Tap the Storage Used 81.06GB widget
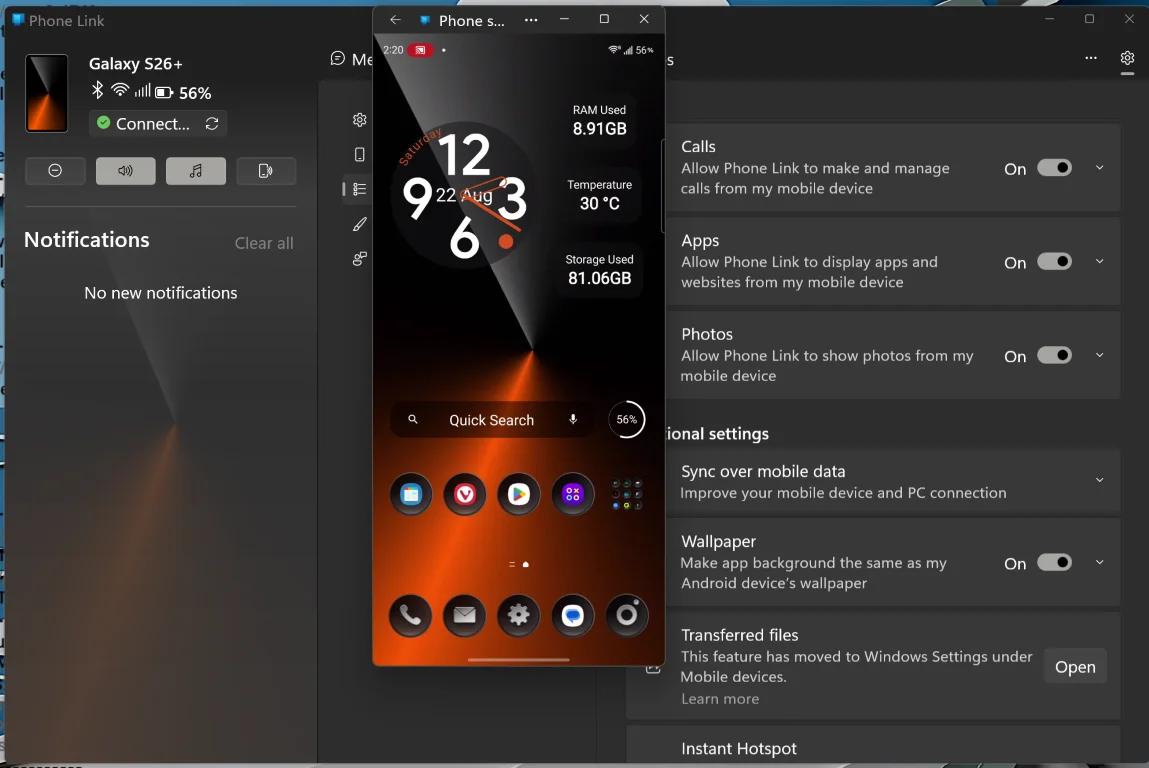This screenshot has height=768, width=1149. coord(599,270)
